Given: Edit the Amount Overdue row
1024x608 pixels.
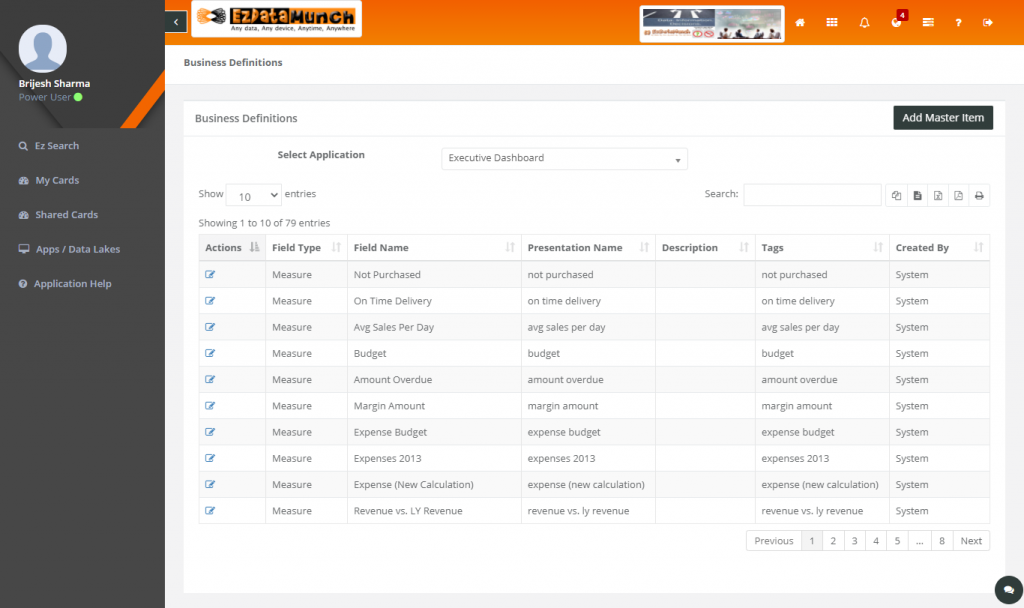Looking at the screenshot, I should pyautogui.click(x=210, y=379).
